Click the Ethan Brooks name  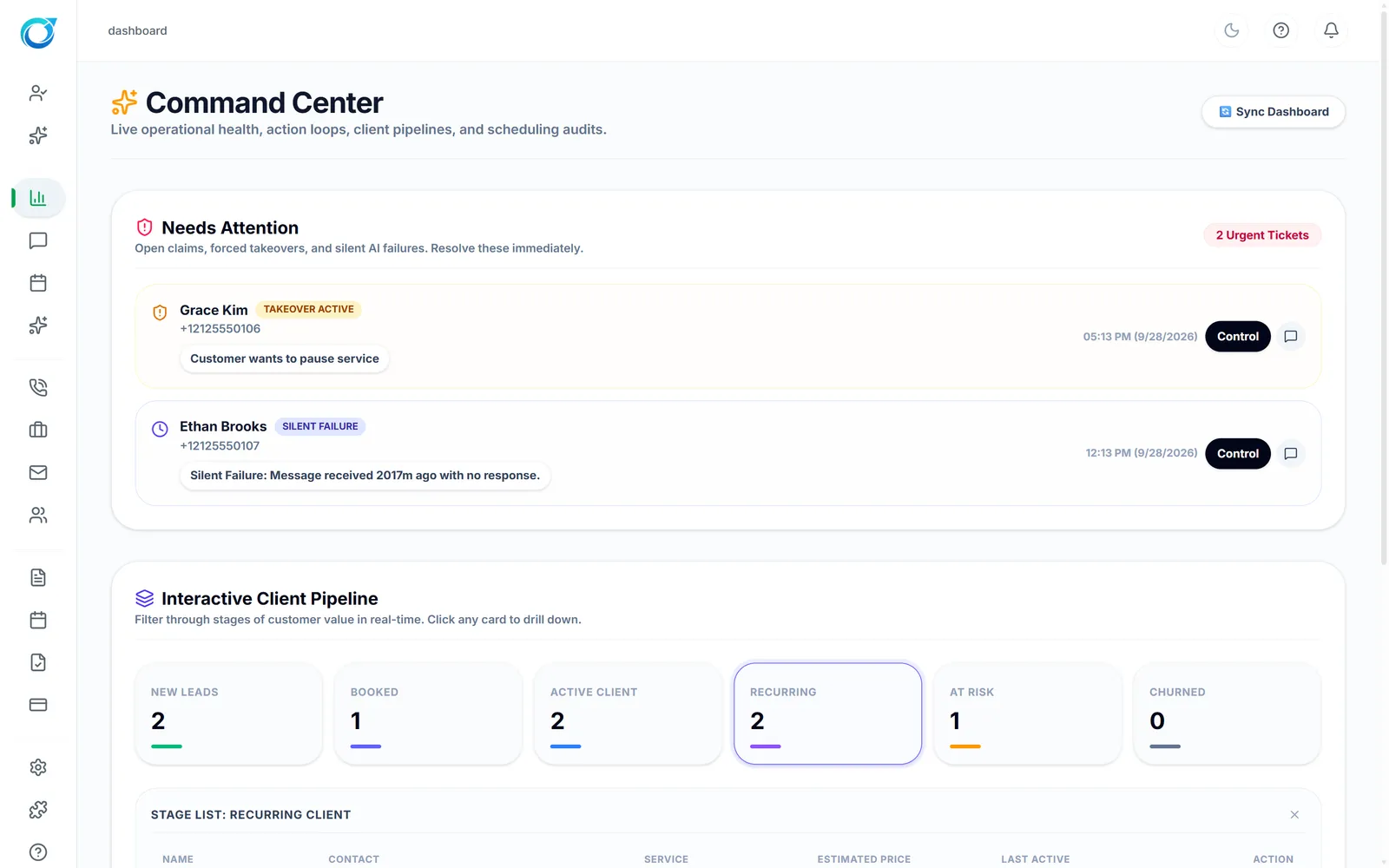pyautogui.click(x=223, y=426)
